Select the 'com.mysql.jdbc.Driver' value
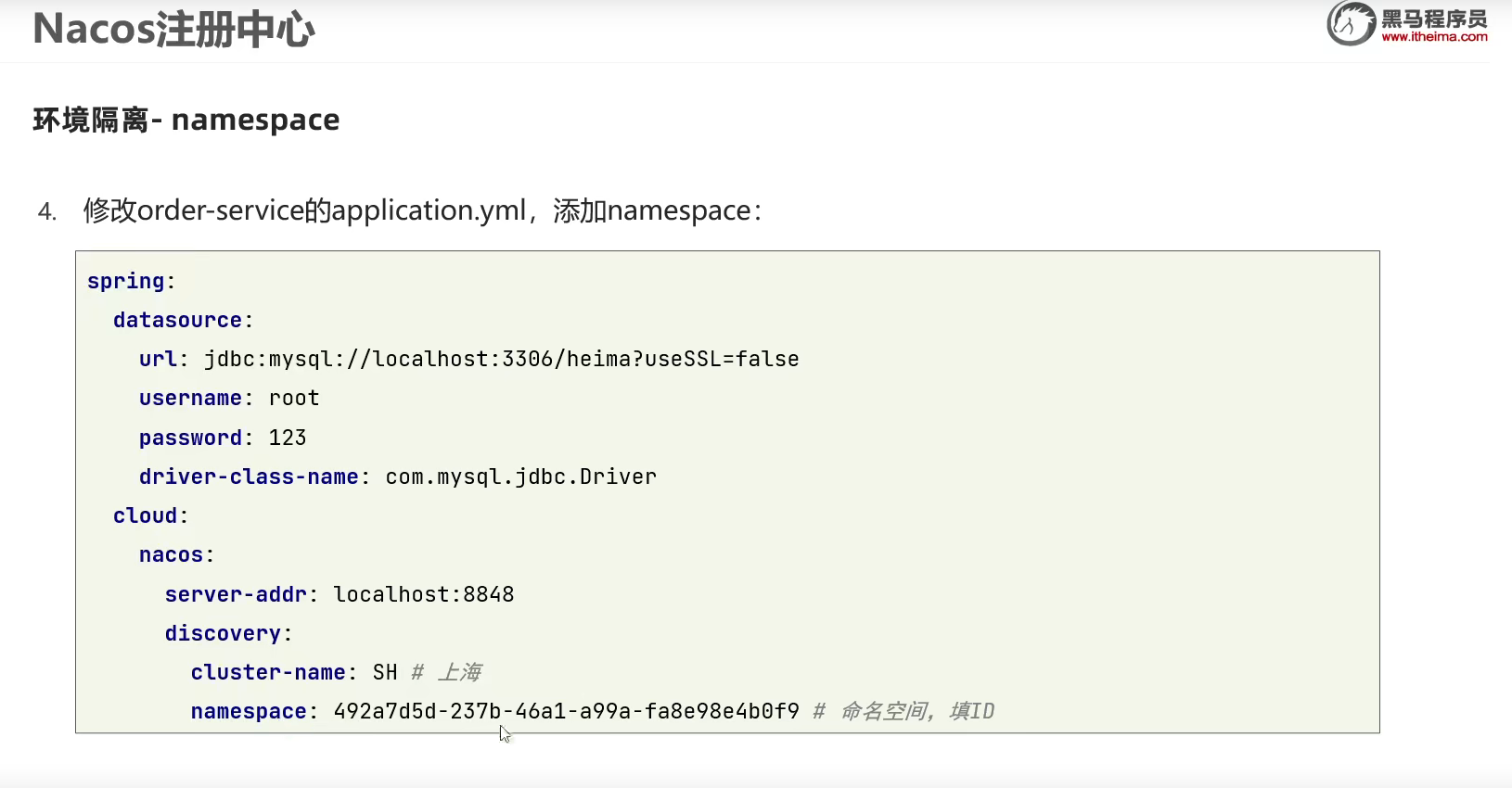The image size is (1512, 788). pos(521,477)
